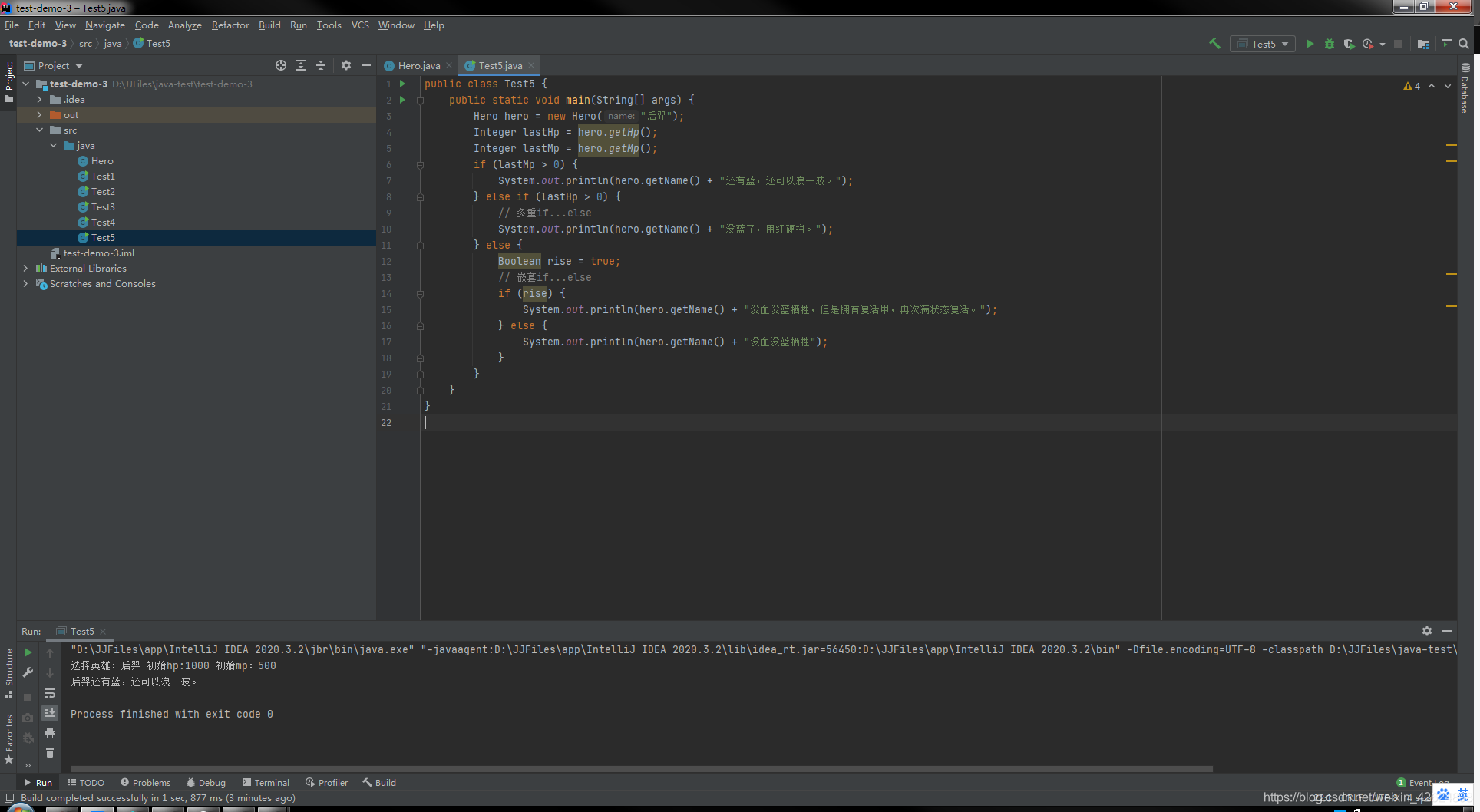
Task: Click the print icon in Run panel
Action: pyautogui.click(x=50, y=733)
